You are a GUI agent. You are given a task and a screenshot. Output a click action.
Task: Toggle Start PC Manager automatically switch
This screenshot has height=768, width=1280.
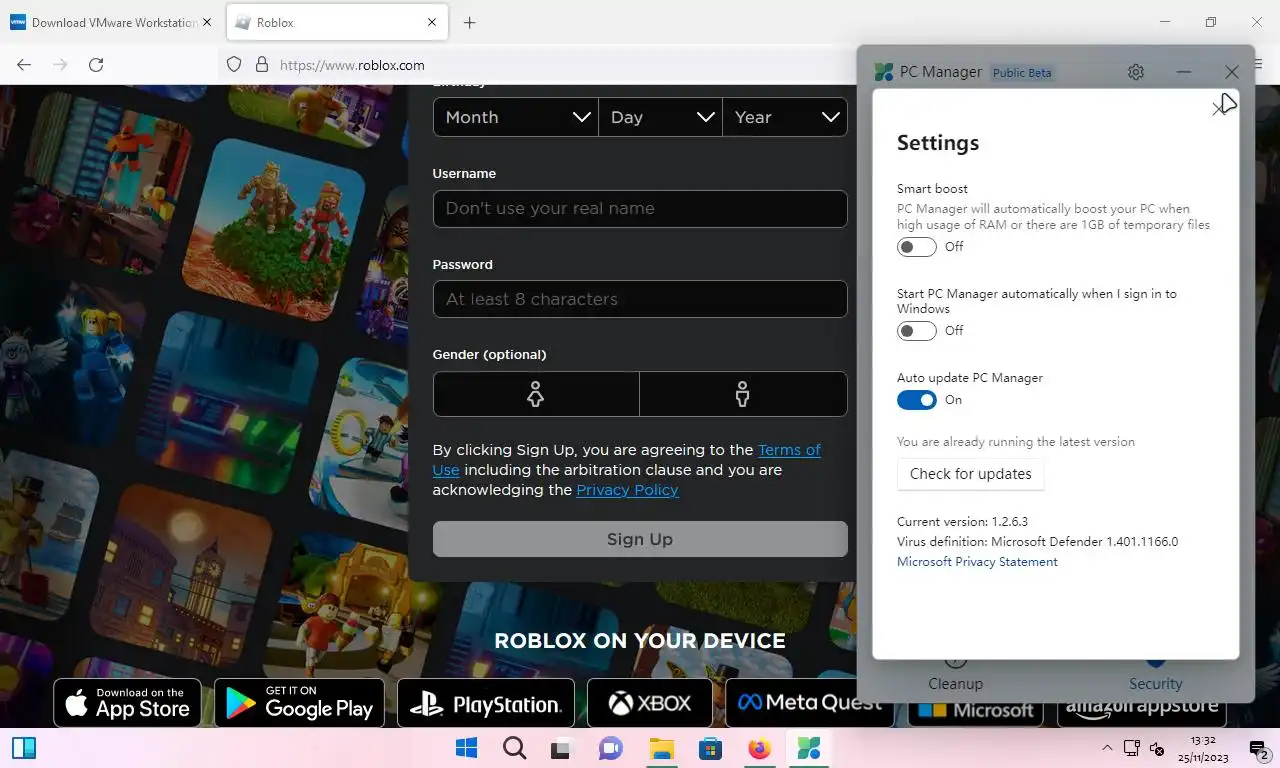pos(916,330)
